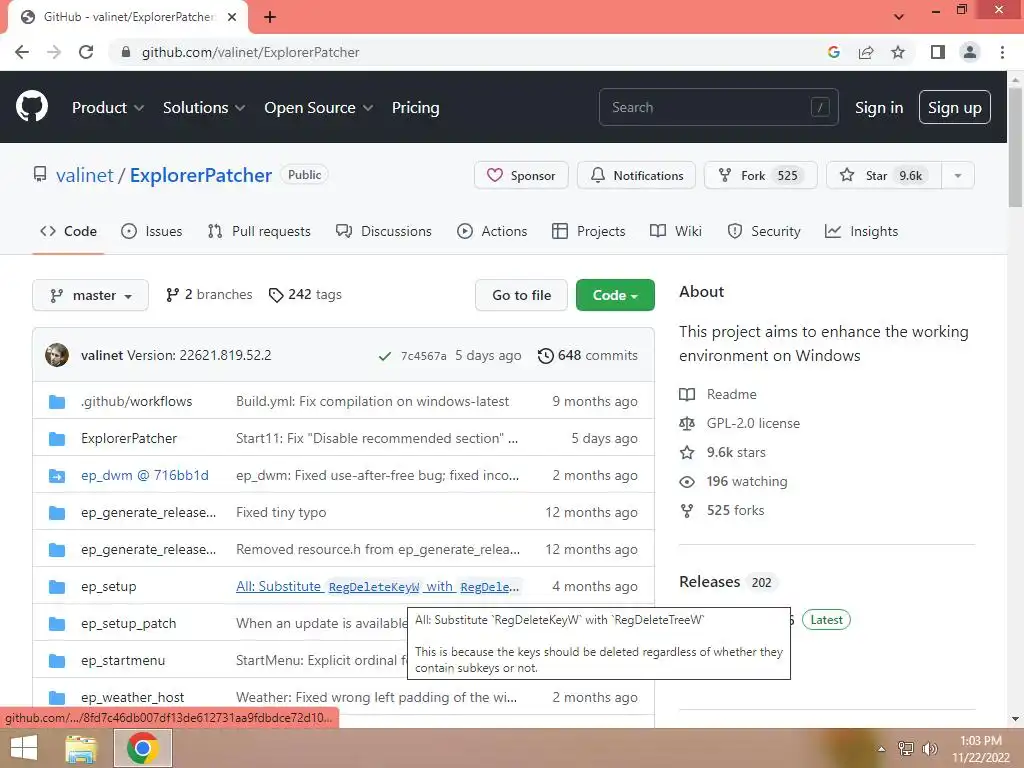The width and height of the screenshot is (1024, 768).
Task: Show hidden tray icons arrow
Action: [x=881, y=749]
